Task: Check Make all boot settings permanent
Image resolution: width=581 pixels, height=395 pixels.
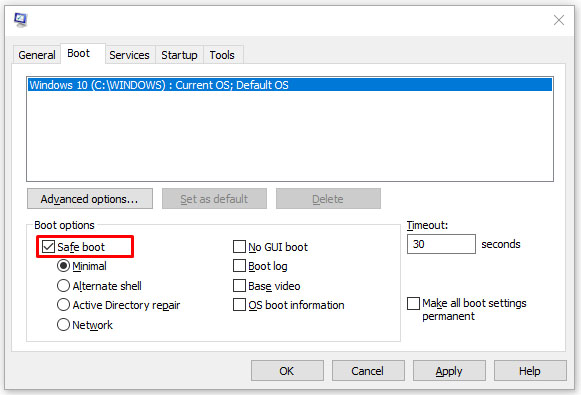Action: pos(414,303)
